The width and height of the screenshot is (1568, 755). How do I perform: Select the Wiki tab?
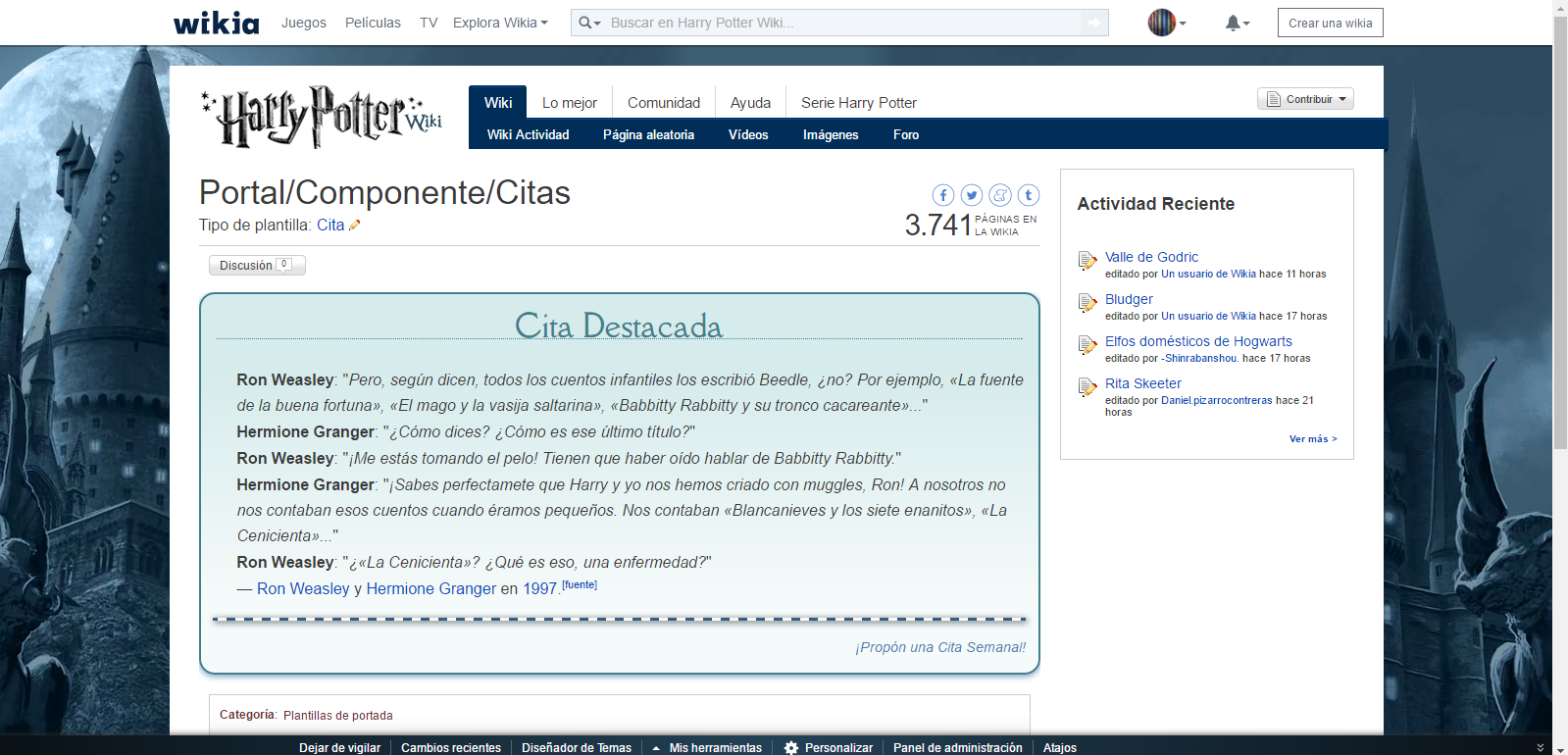tap(498, 102)
